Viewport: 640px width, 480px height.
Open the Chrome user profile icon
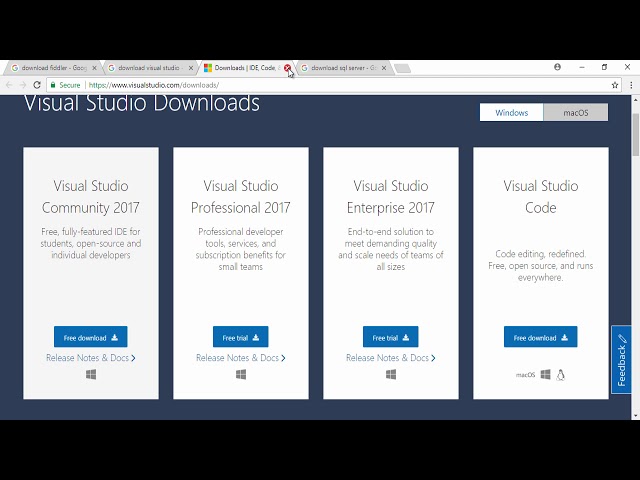click(557, 67)
